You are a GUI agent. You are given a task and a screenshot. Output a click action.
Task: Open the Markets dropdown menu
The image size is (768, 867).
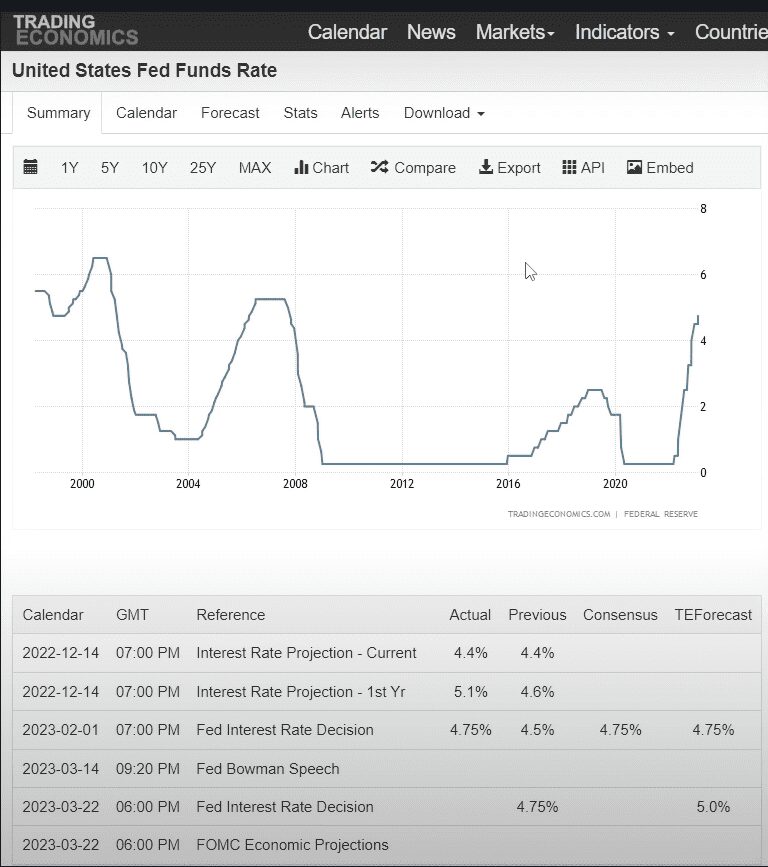click(x=514, y=32)
